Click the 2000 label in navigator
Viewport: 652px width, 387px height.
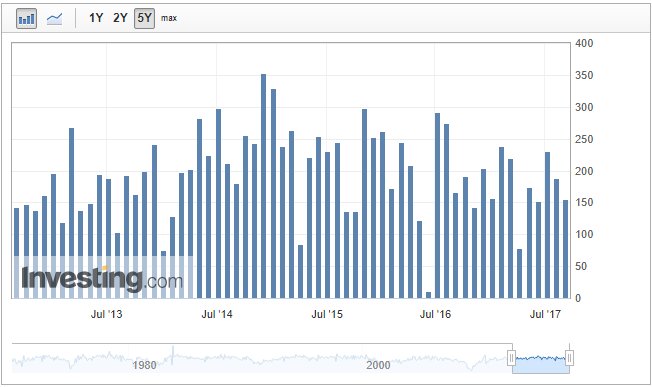click(378, 365)
